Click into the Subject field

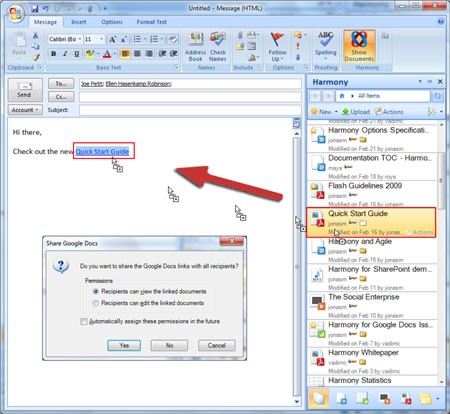(x=190, y=110)
